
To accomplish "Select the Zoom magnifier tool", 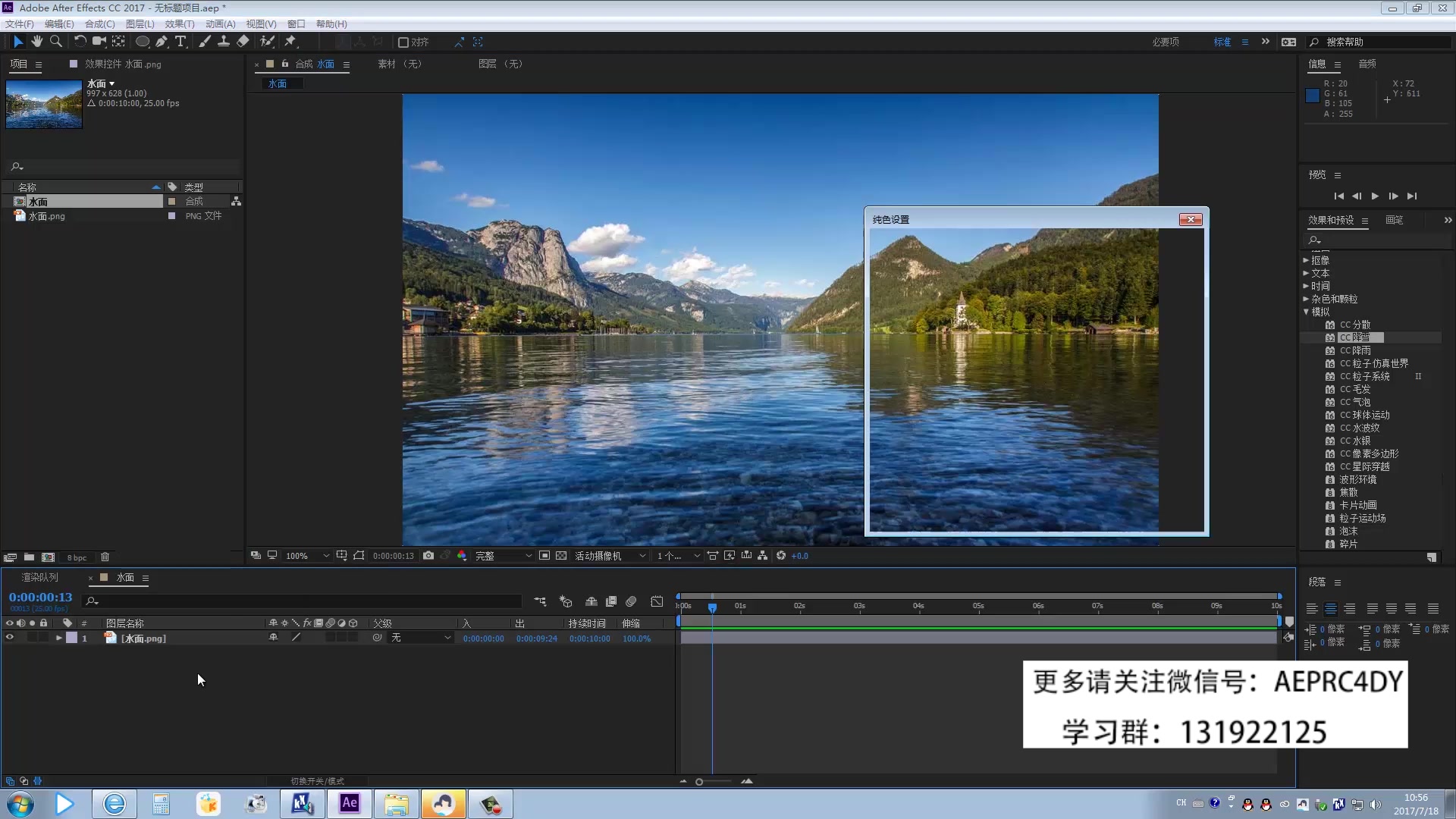I will point(55,42).
